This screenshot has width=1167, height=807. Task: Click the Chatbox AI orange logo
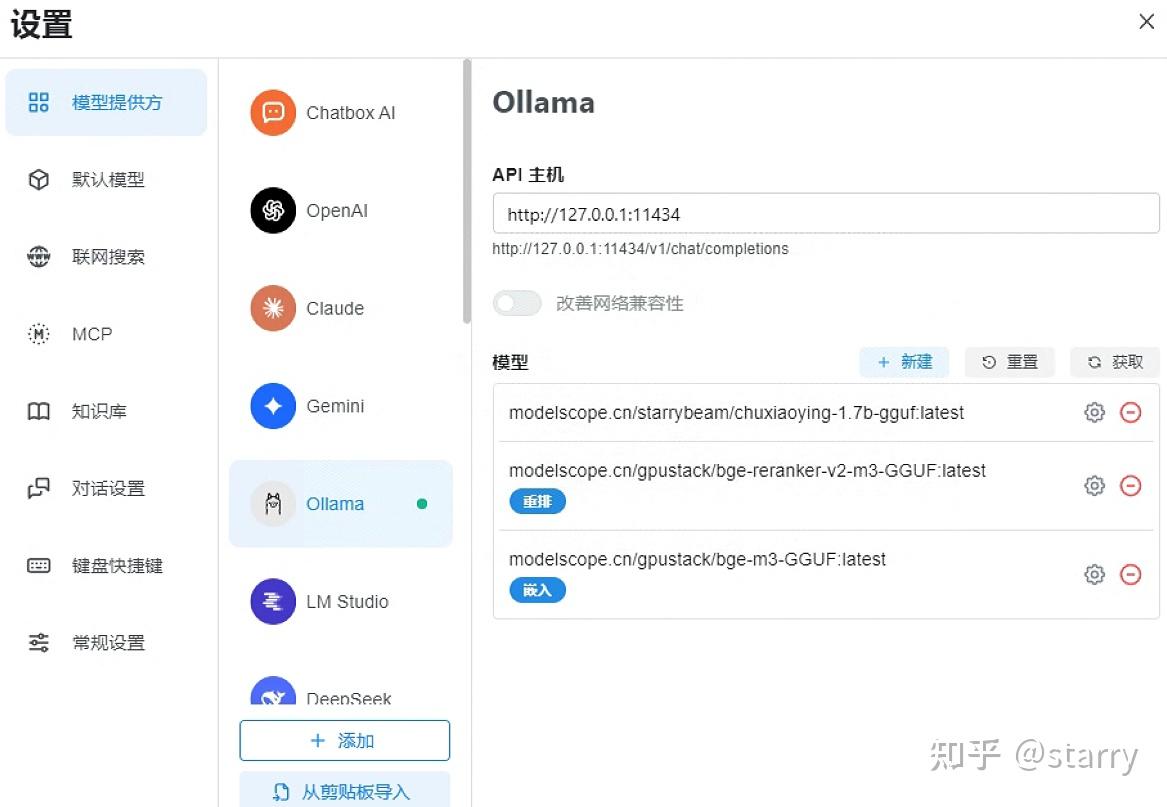[x=273, y=112]
